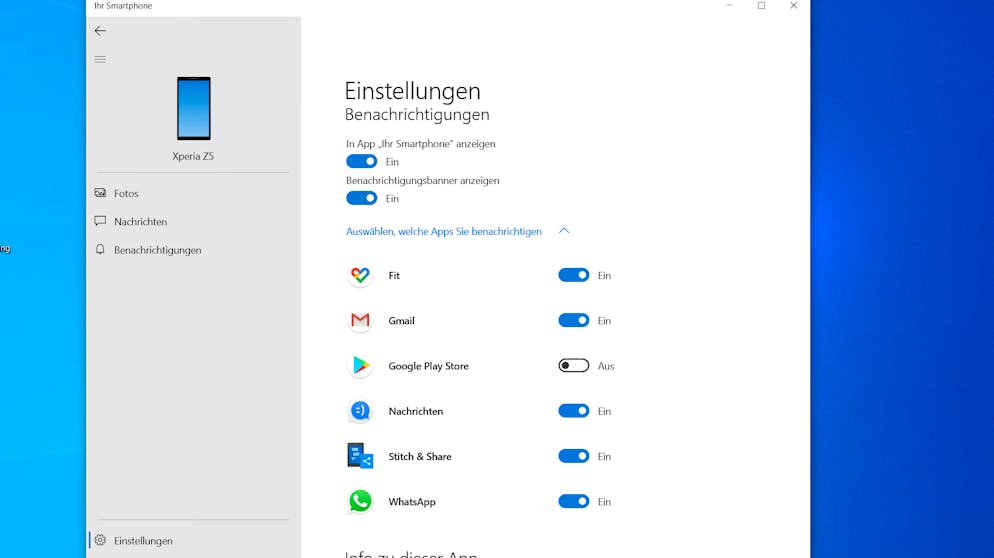Toggle Benachrichtigungsbanner anzeigen switch
This screenshot has width=994, height=558.
coord(361,198)
